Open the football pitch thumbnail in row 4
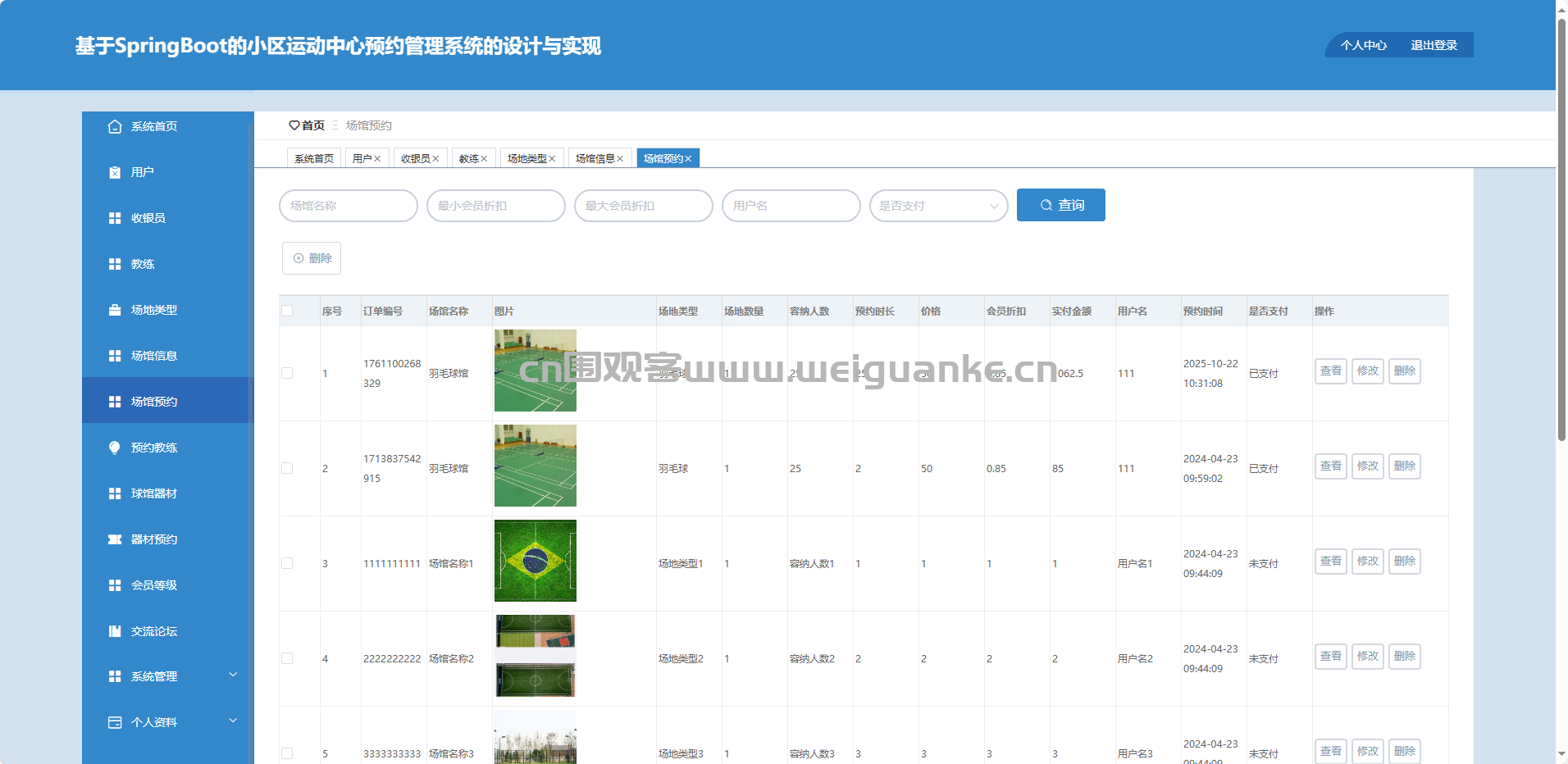 click(536, 656)
